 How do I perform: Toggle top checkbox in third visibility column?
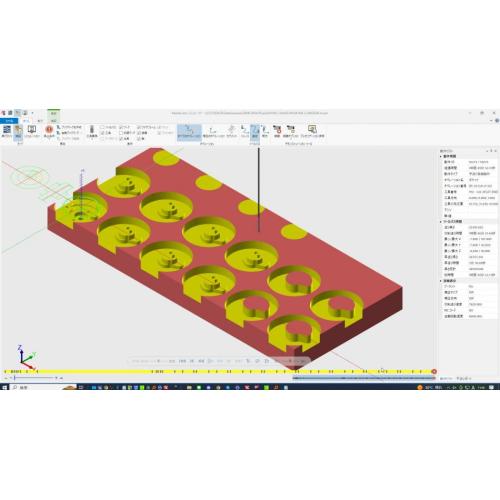pos(139,127)
